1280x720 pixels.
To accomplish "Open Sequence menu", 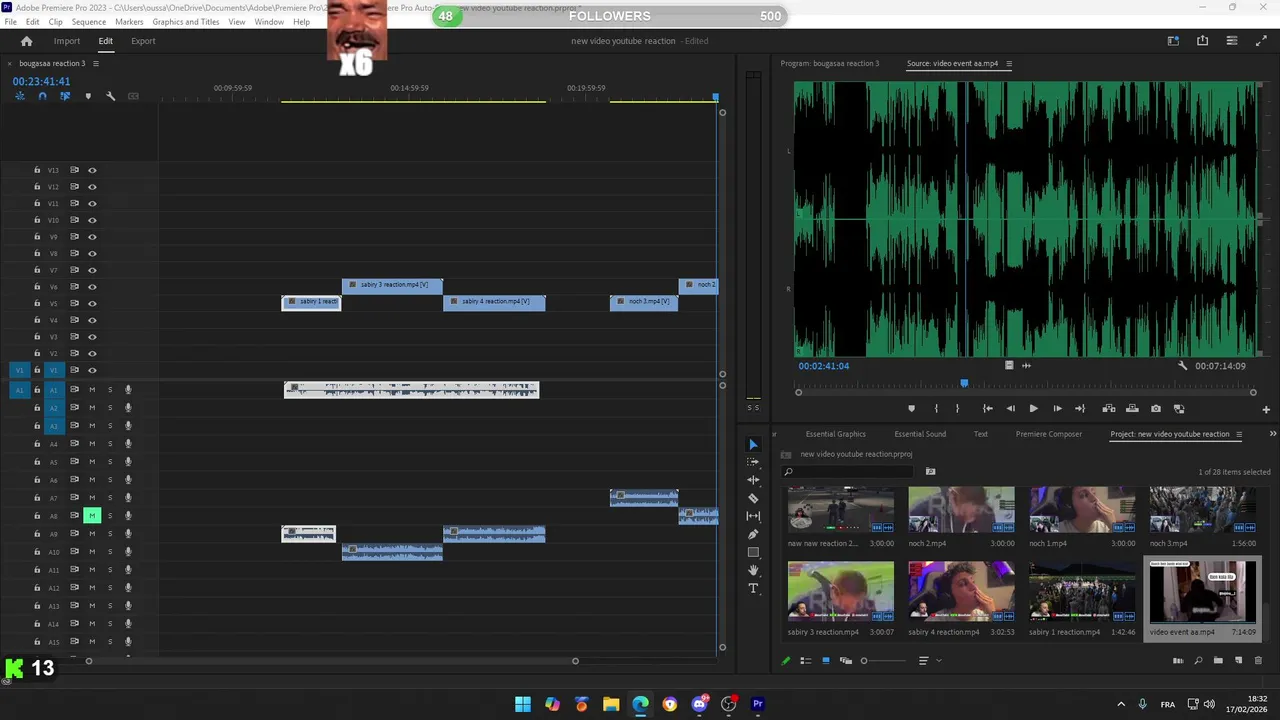I will pyautogui.click(x=88, y=21).
